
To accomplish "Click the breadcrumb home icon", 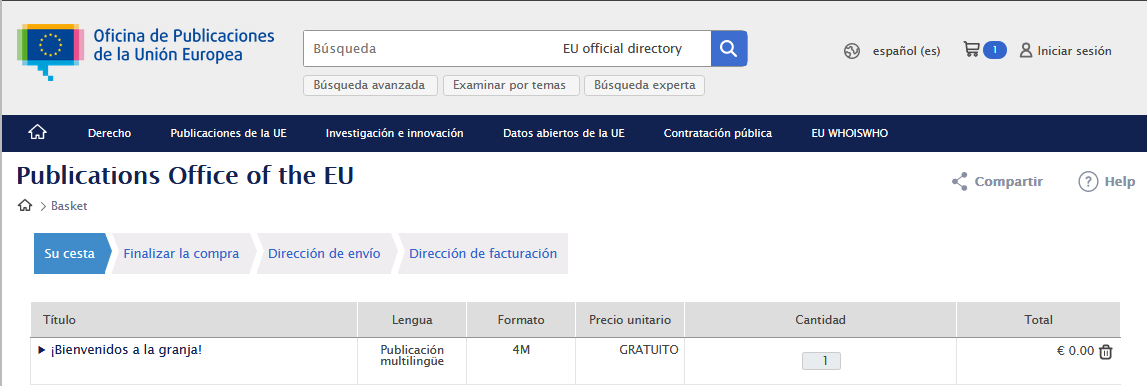I will click(25, 205).
